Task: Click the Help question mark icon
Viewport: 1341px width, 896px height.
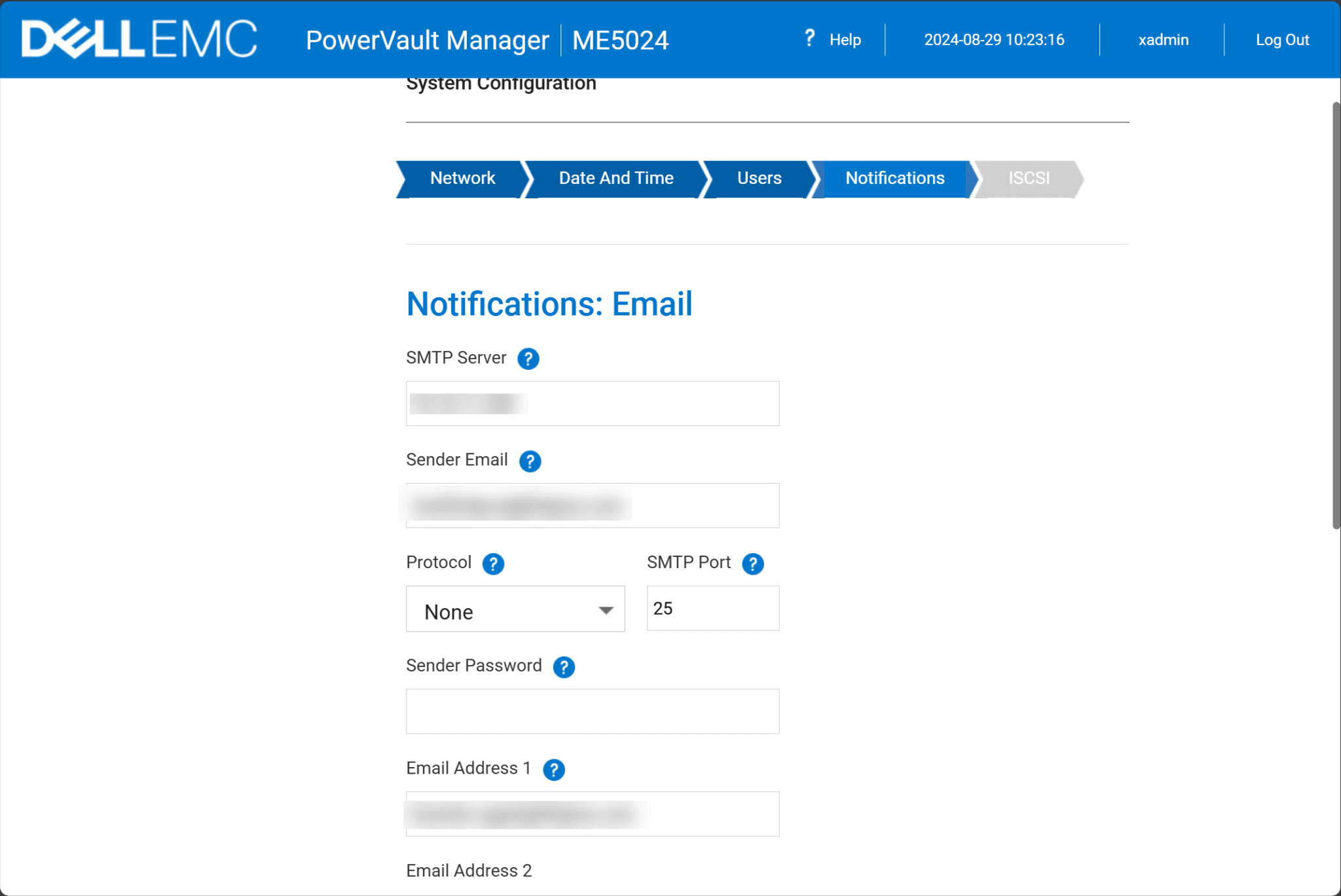Action: point(809,39)
